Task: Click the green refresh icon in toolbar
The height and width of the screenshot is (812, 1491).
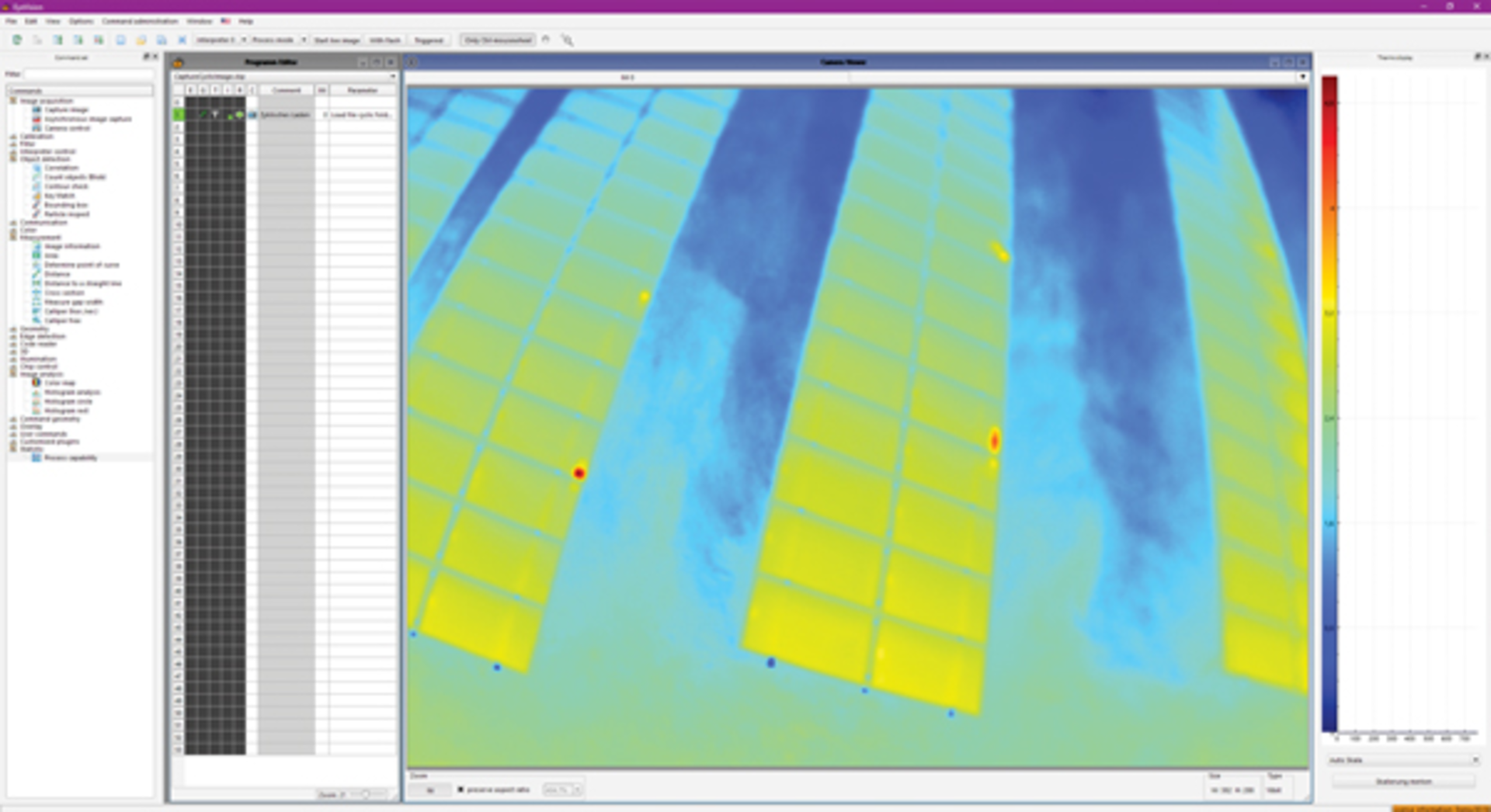Action: pyautogui.click(x=16, y=40)
